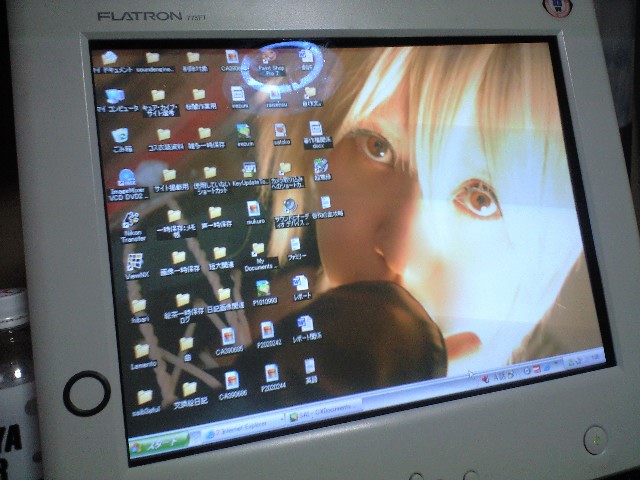640x480 pixels.
Task: Open the My Documents shortcut folder
Action: [x=260, y=256]
